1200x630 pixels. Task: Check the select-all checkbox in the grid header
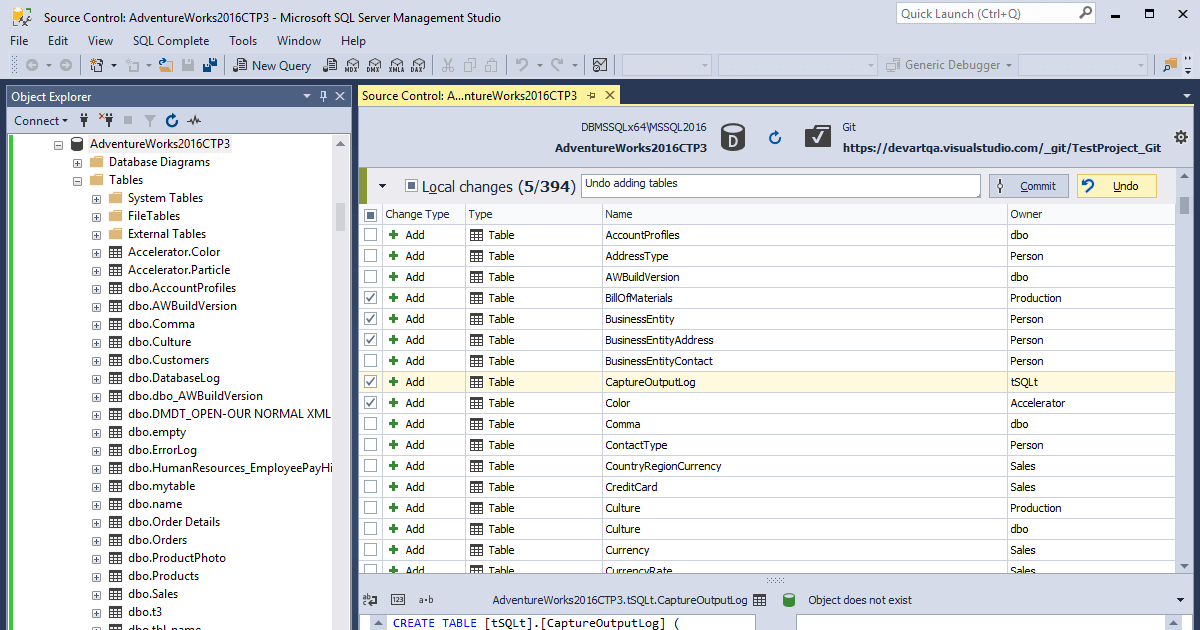[x=368, y=213]
